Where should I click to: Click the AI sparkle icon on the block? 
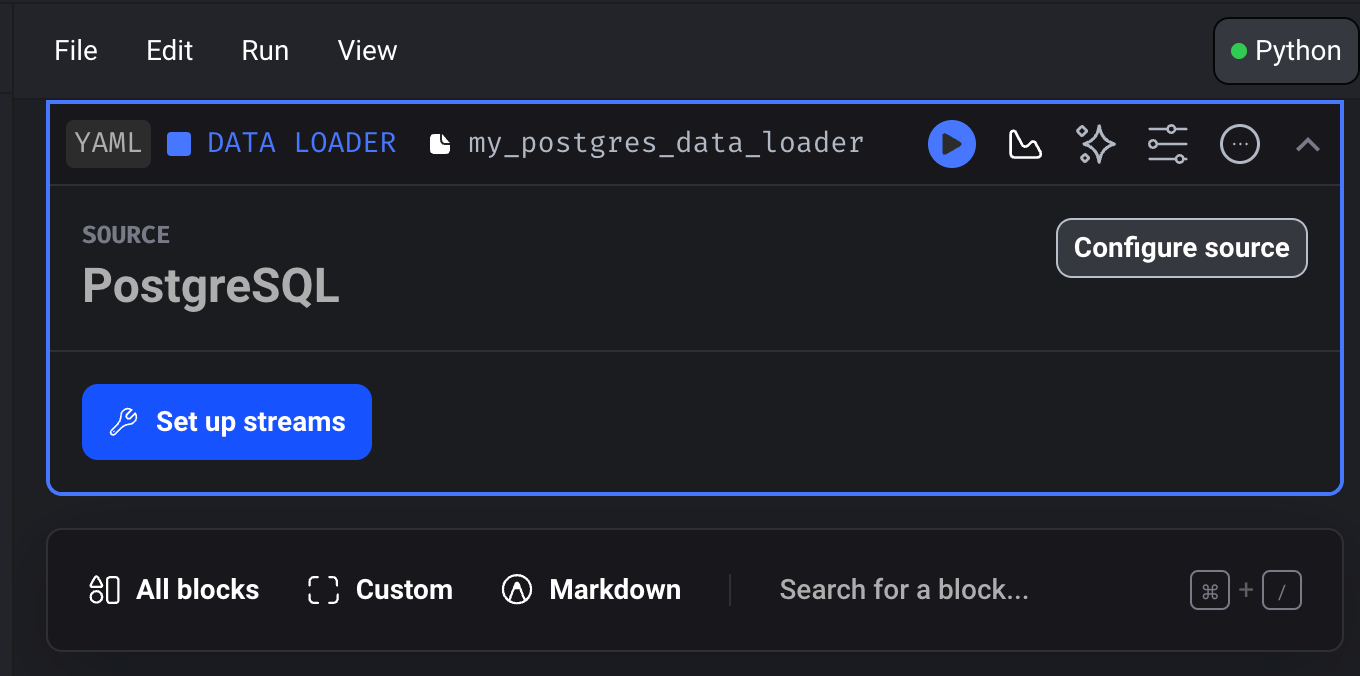click(x=1096, y=143)
